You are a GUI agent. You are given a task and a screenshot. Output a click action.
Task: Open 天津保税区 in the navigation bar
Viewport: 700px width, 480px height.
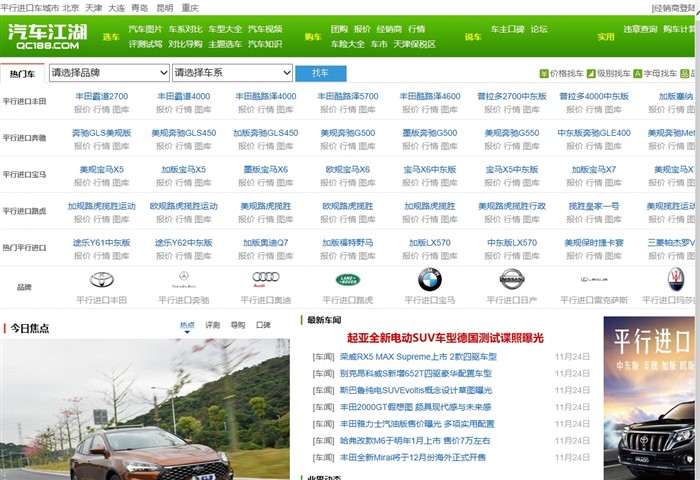[415, 44]
